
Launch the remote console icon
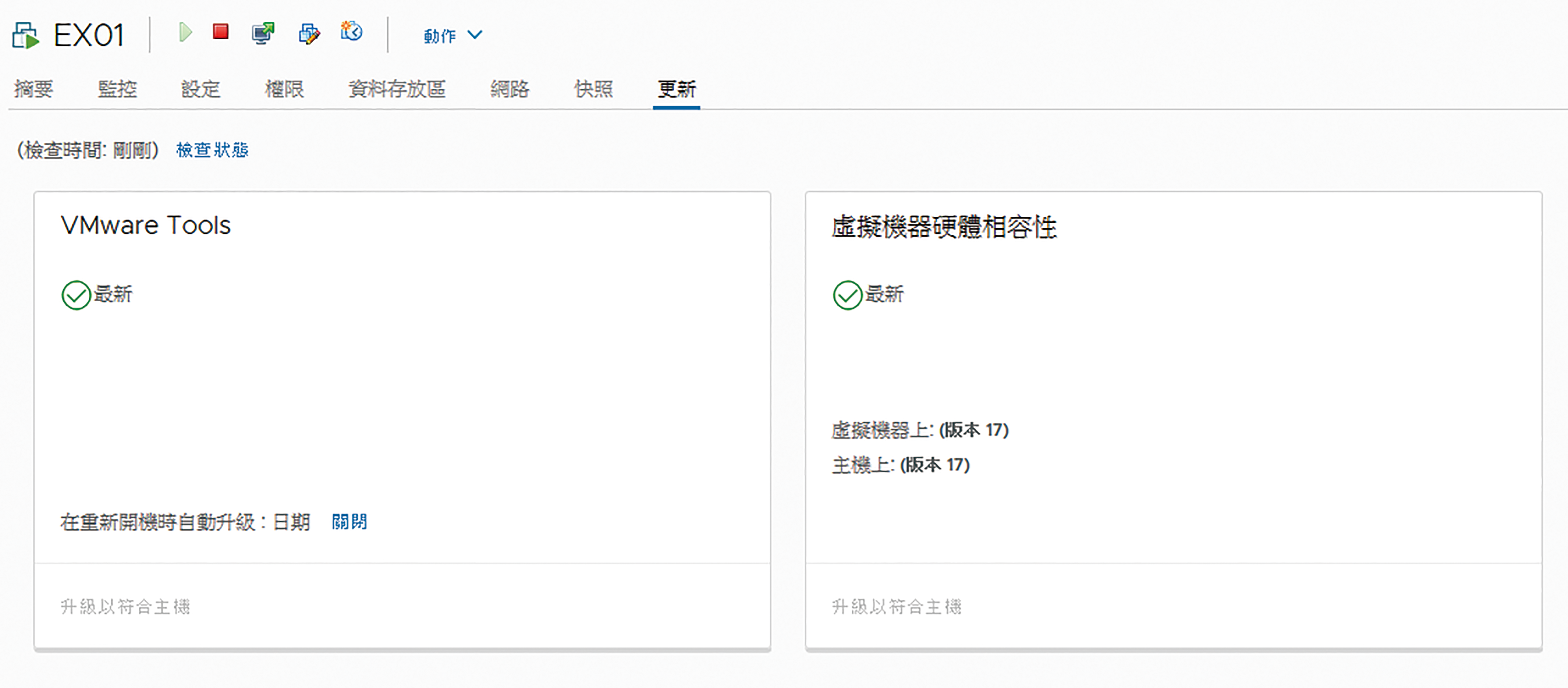[263, 33]
